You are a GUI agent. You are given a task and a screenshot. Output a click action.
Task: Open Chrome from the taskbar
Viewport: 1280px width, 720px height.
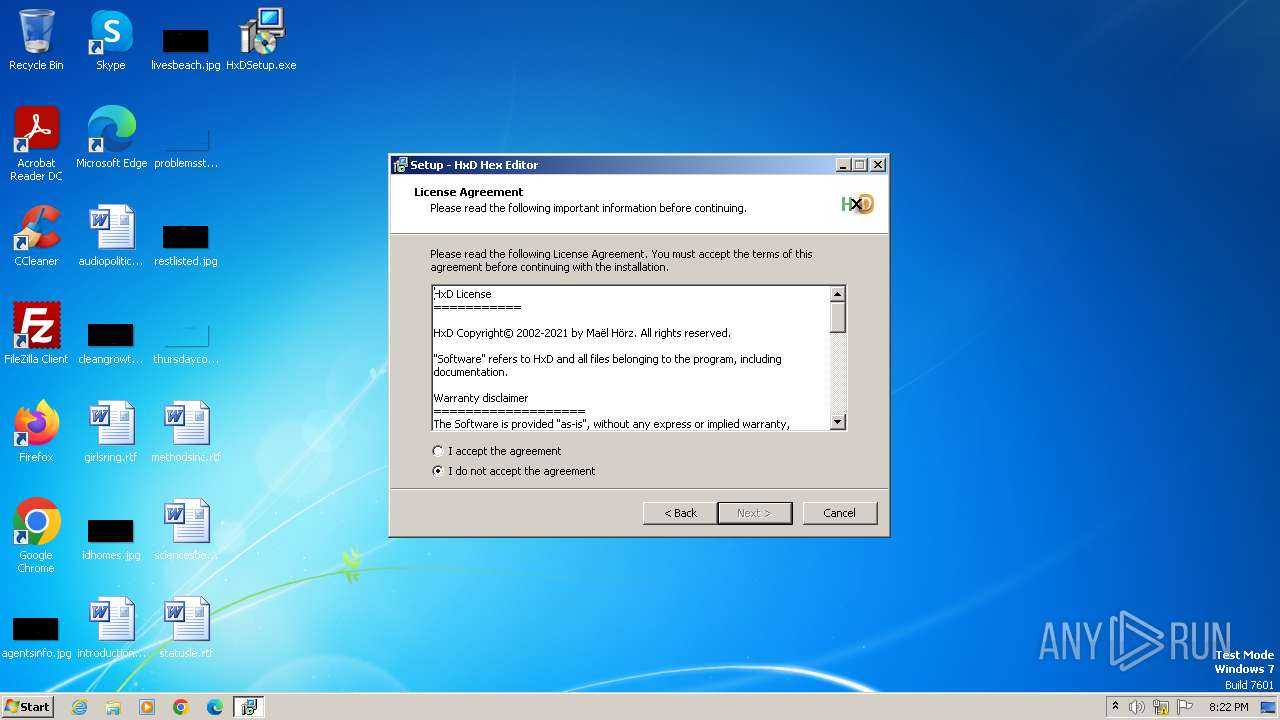[x=181, y=707]
